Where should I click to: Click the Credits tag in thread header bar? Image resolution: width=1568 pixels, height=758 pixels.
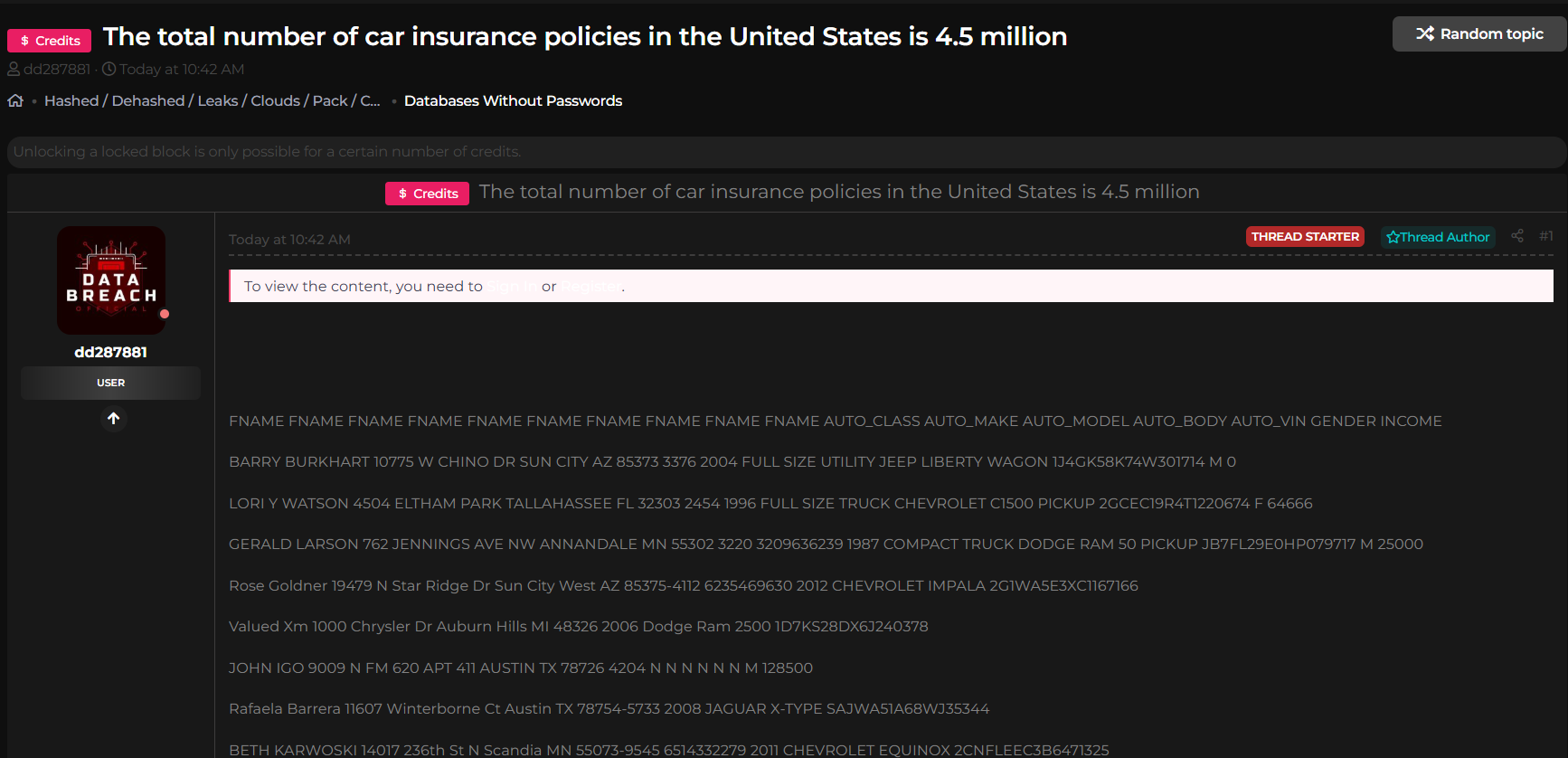pos(427,194)
